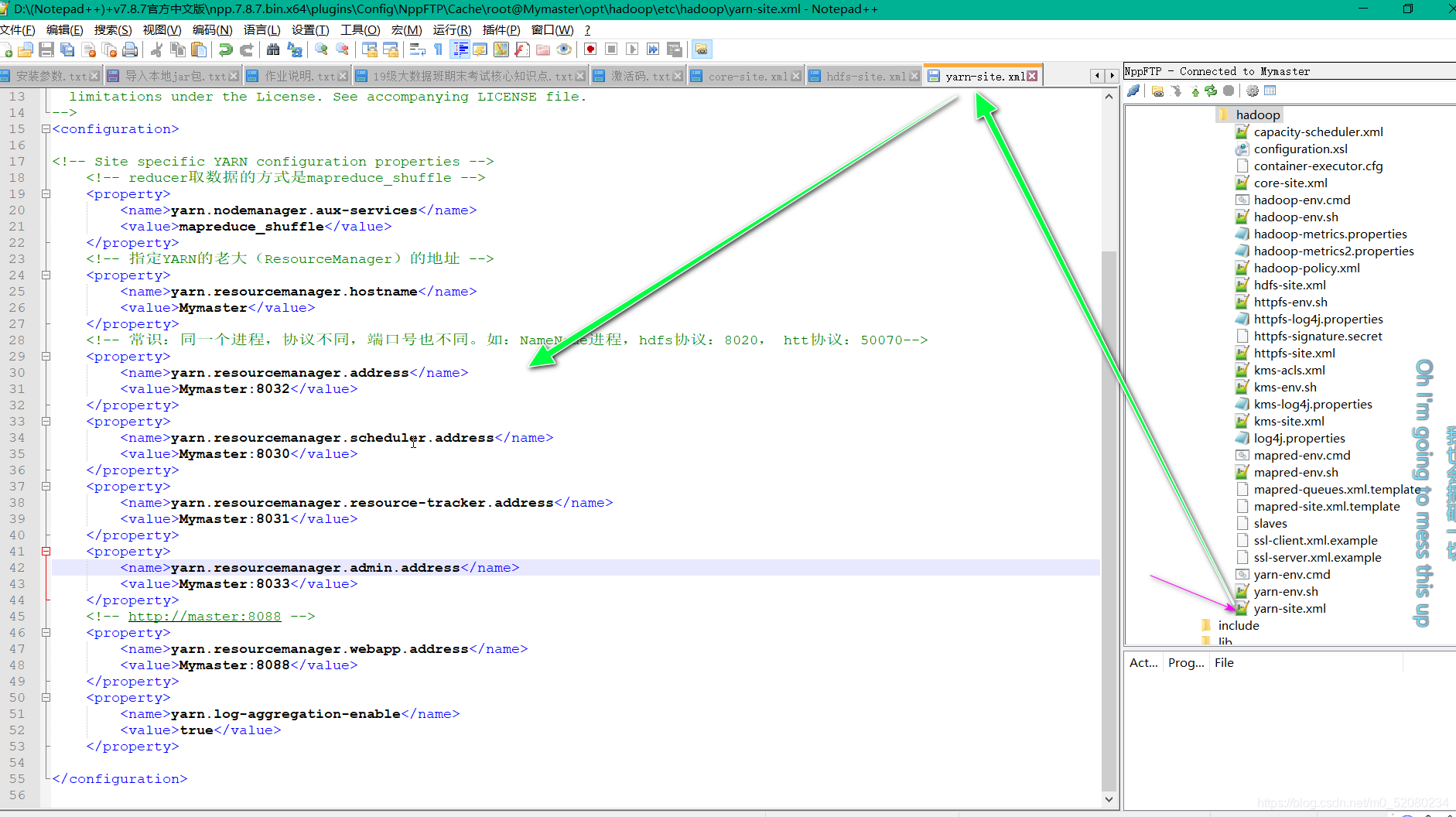Open NppFTP settings gear icon
Viewport: 1456px width, 817px height.
pos(1253,91)
